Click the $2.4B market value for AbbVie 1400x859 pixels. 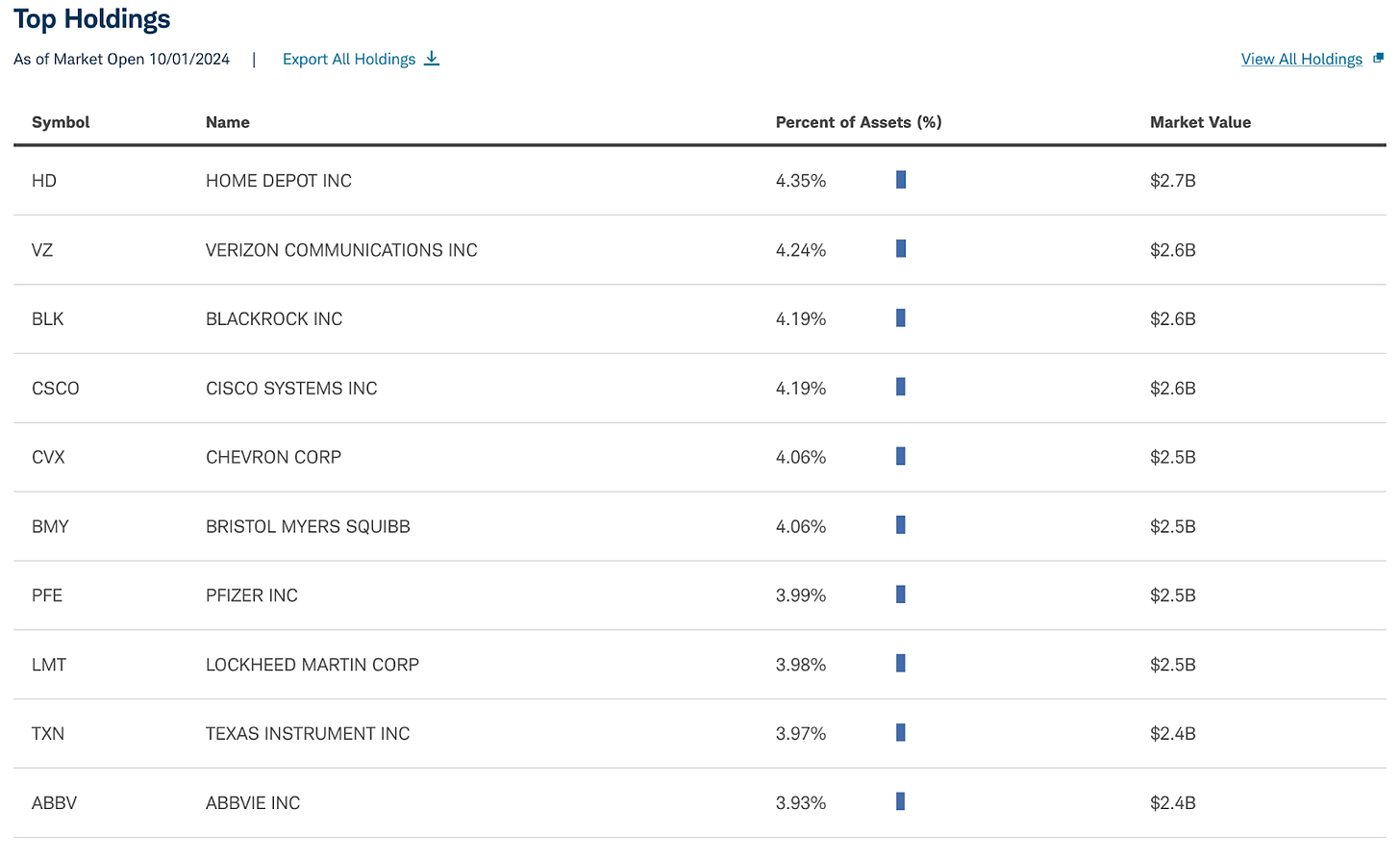point(1173,803)
